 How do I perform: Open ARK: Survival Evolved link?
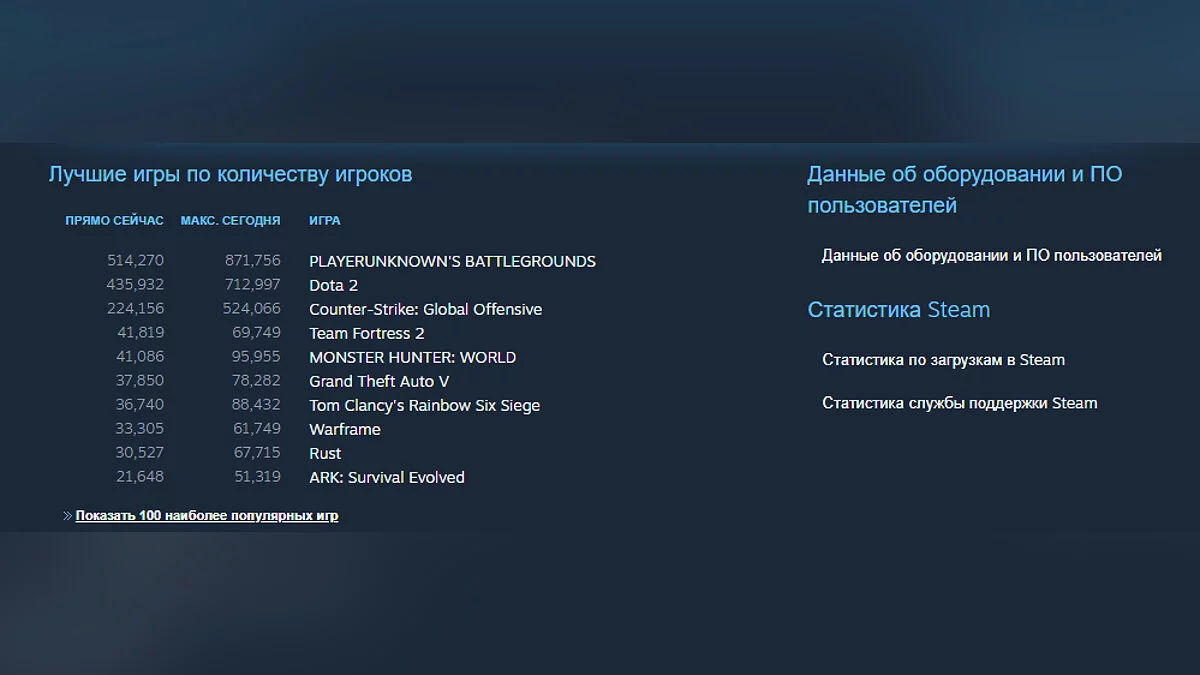tap(387, 477)
